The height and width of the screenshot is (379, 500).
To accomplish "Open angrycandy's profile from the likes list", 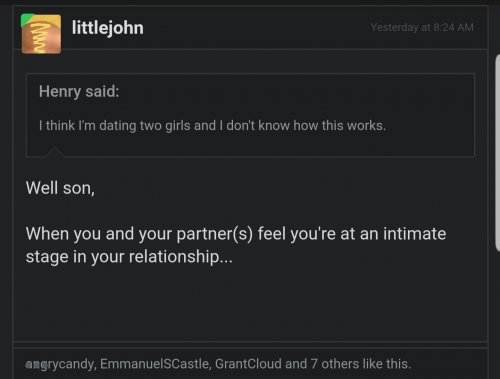I will pyautogui.click(x=61, y=364).
